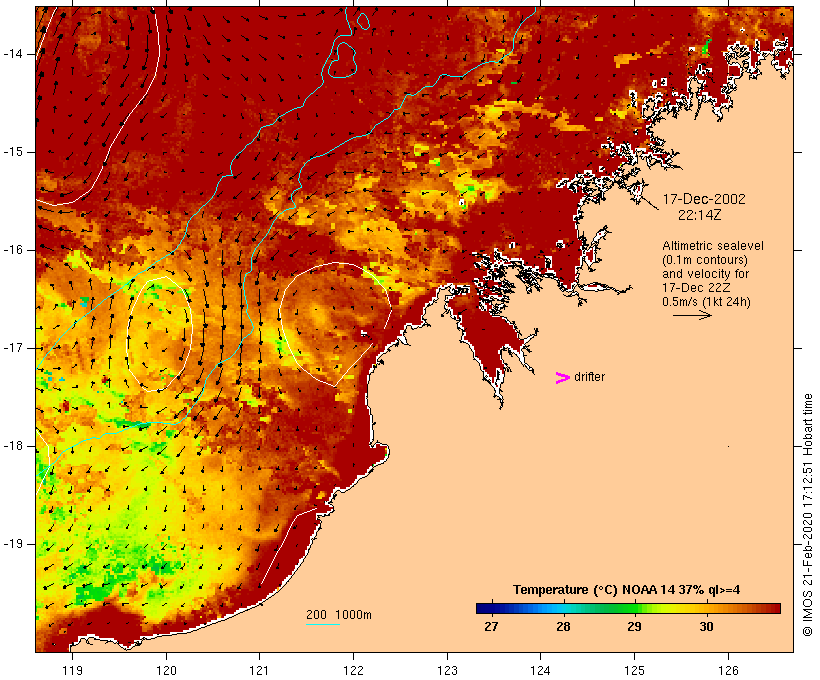Click the '-19' latitude axis label
This screenshot has height=680, width=820.
pyautogui.click(x=13, y=544)
